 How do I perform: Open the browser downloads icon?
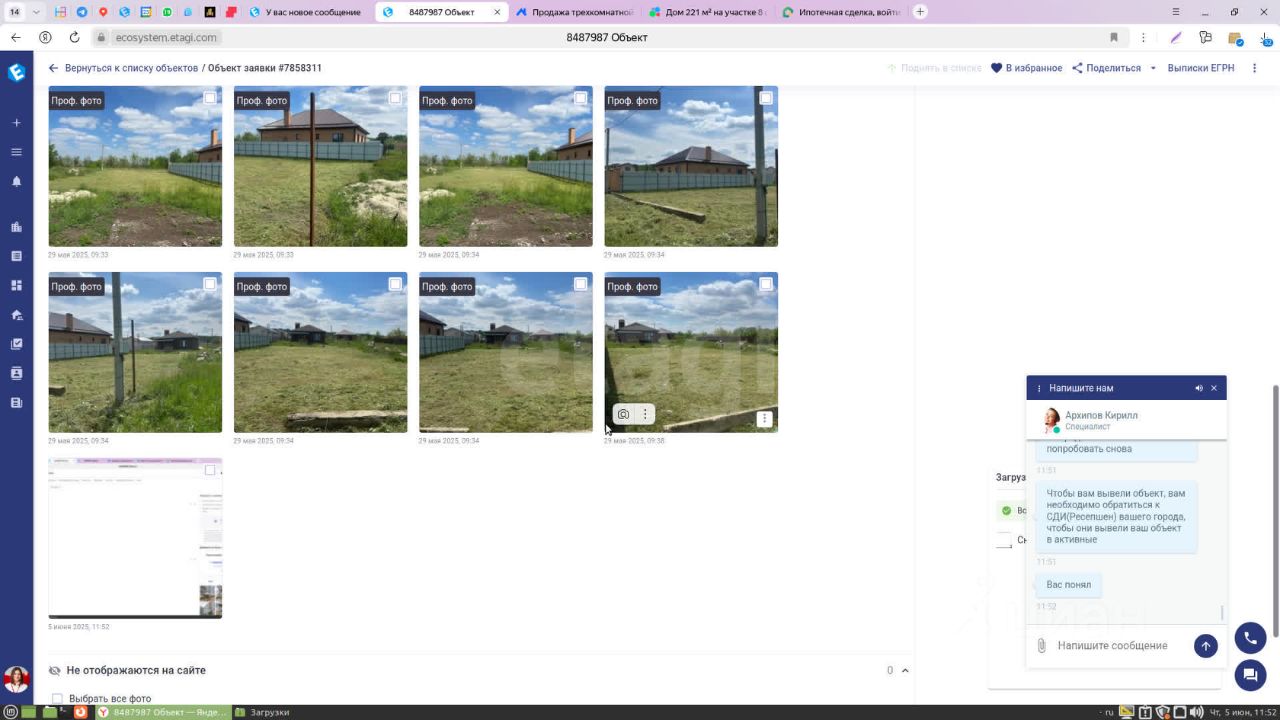pyautogui.click(x=1266, y=38)
